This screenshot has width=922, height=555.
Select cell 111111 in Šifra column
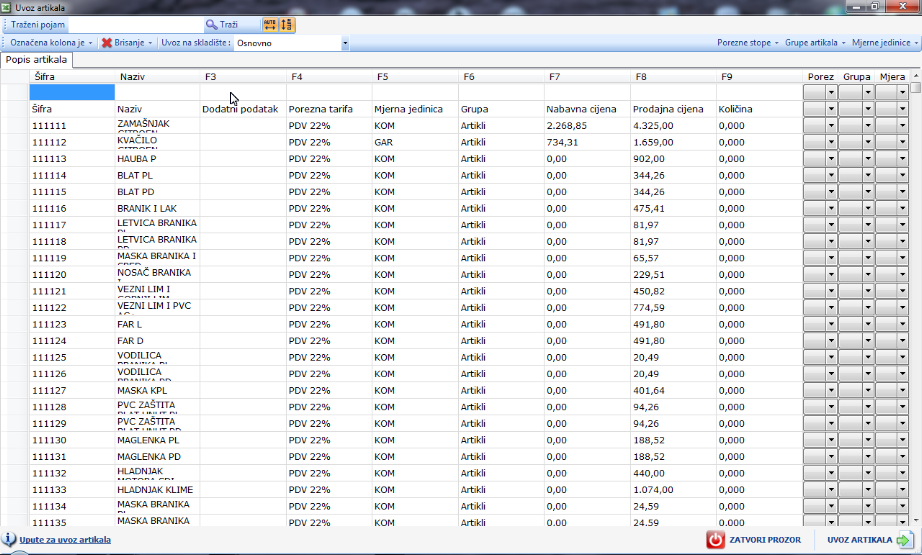tap(72, 125)
